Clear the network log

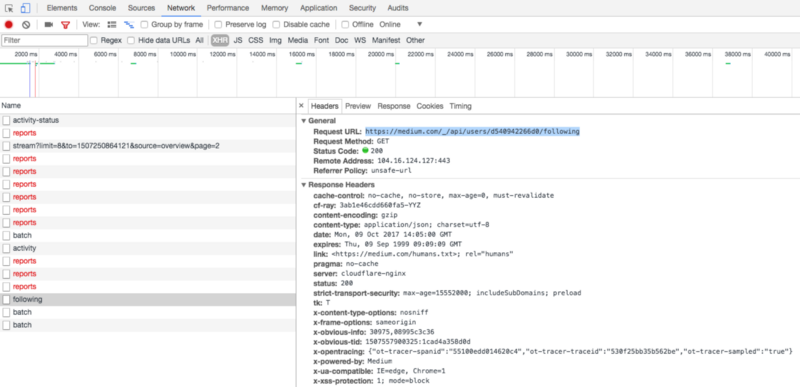click(x=26, y=24)
